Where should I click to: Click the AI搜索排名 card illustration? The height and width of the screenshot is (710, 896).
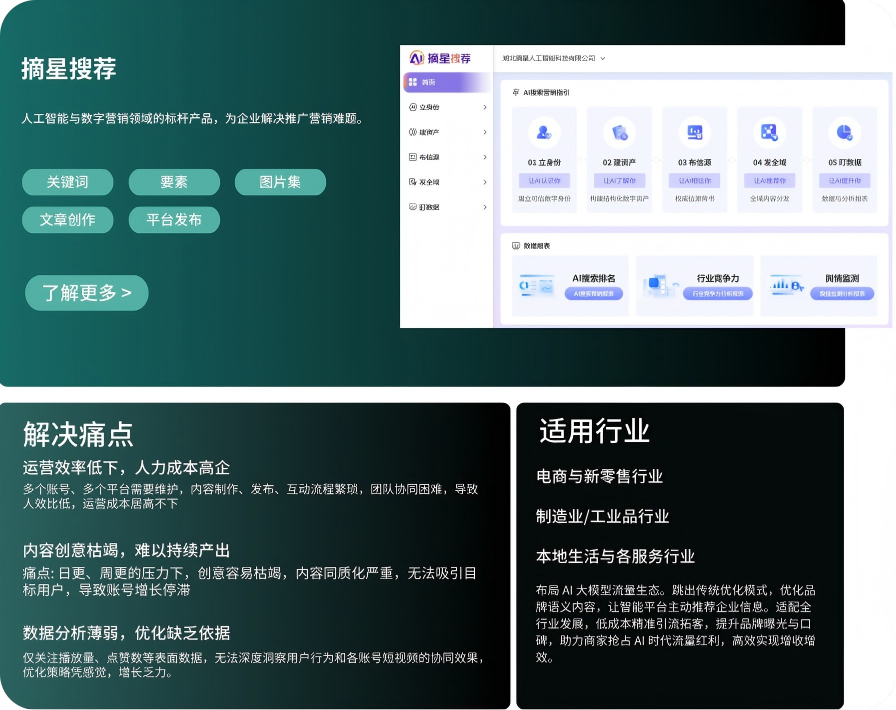point(537,285)
